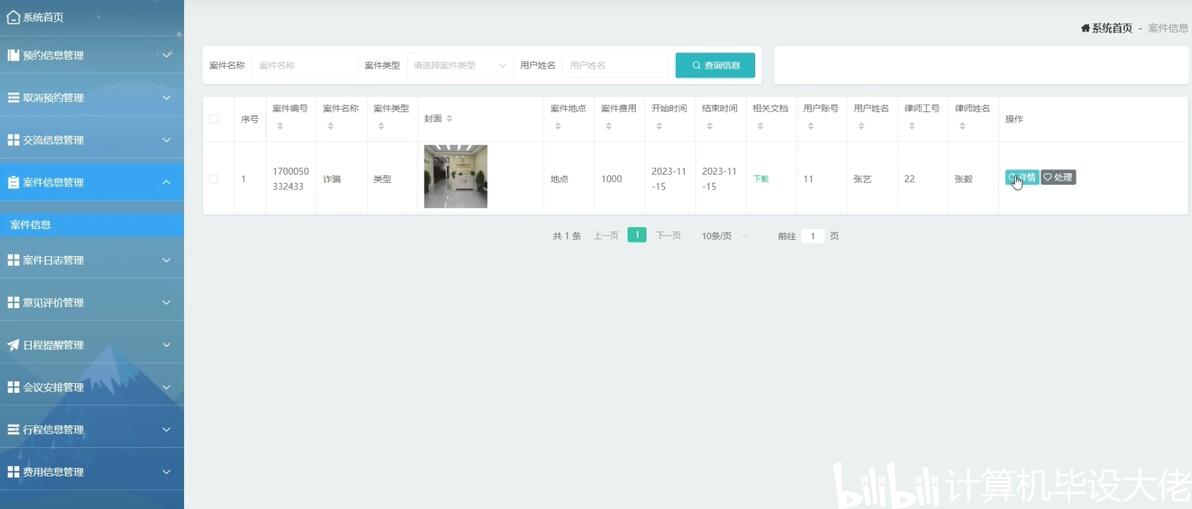This screenshot has height=509, width=1192.
Task: Click the 用户姓名 input field
Action: (616, 65)
